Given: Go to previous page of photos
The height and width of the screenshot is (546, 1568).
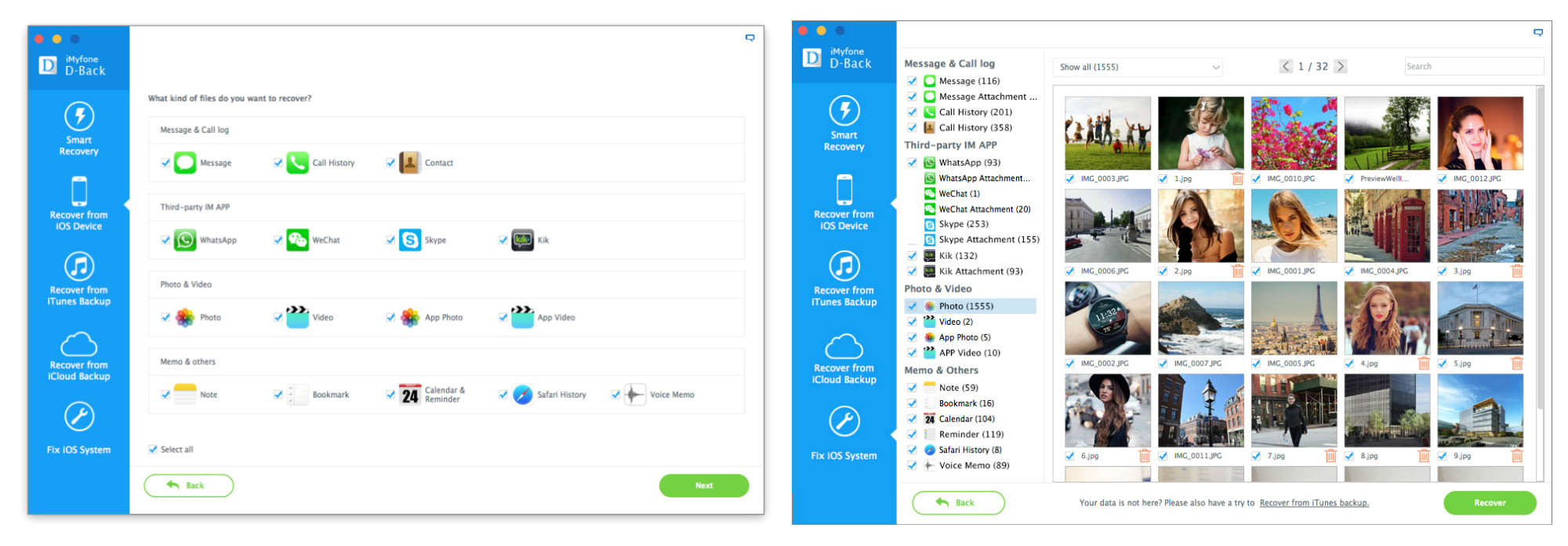Looking at the screenshot, I should tap(1286, 67).
